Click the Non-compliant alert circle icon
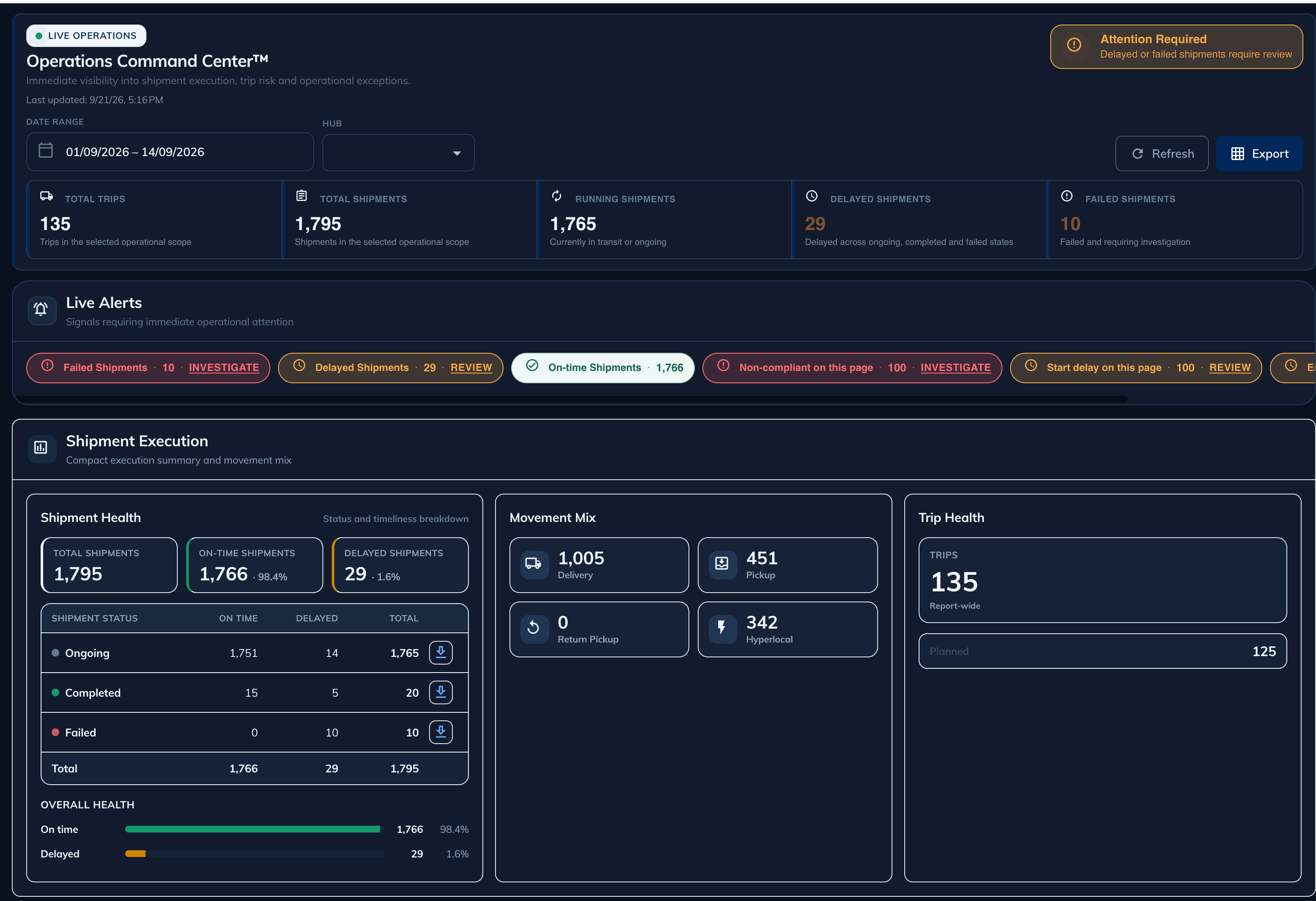Screen dimensions: 1316x901 [724, 366]
